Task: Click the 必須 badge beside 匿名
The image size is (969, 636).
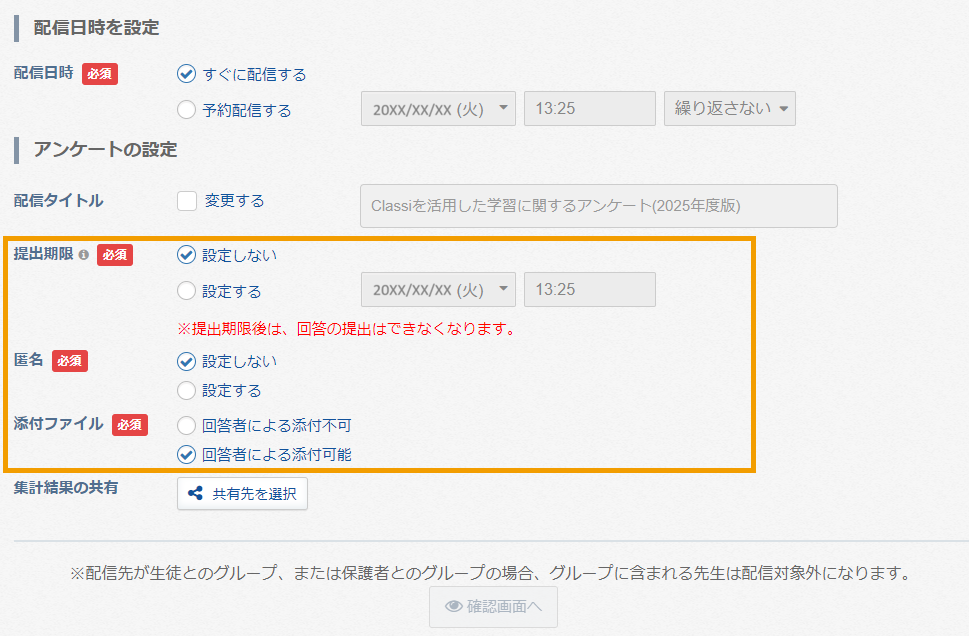Action: (70, 361)
